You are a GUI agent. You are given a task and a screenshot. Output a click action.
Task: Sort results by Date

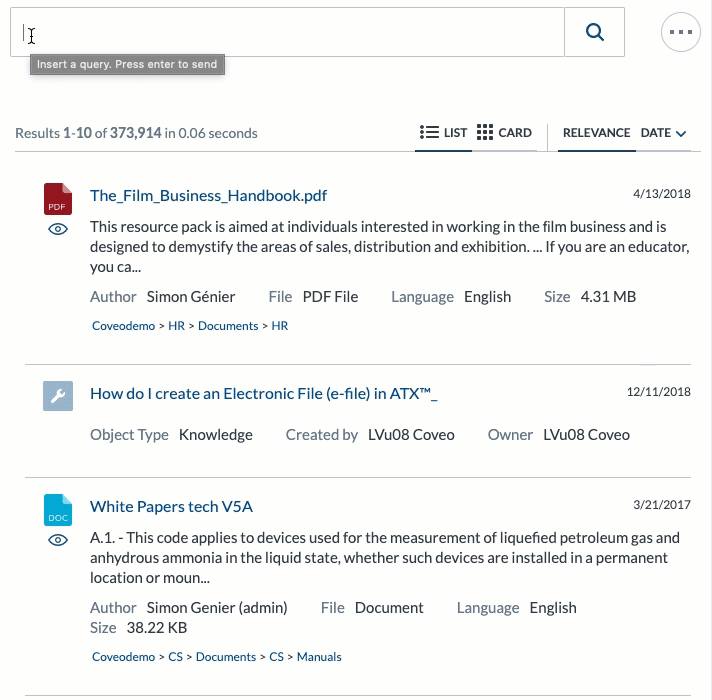pyautogui.click(x=655, y=133)
